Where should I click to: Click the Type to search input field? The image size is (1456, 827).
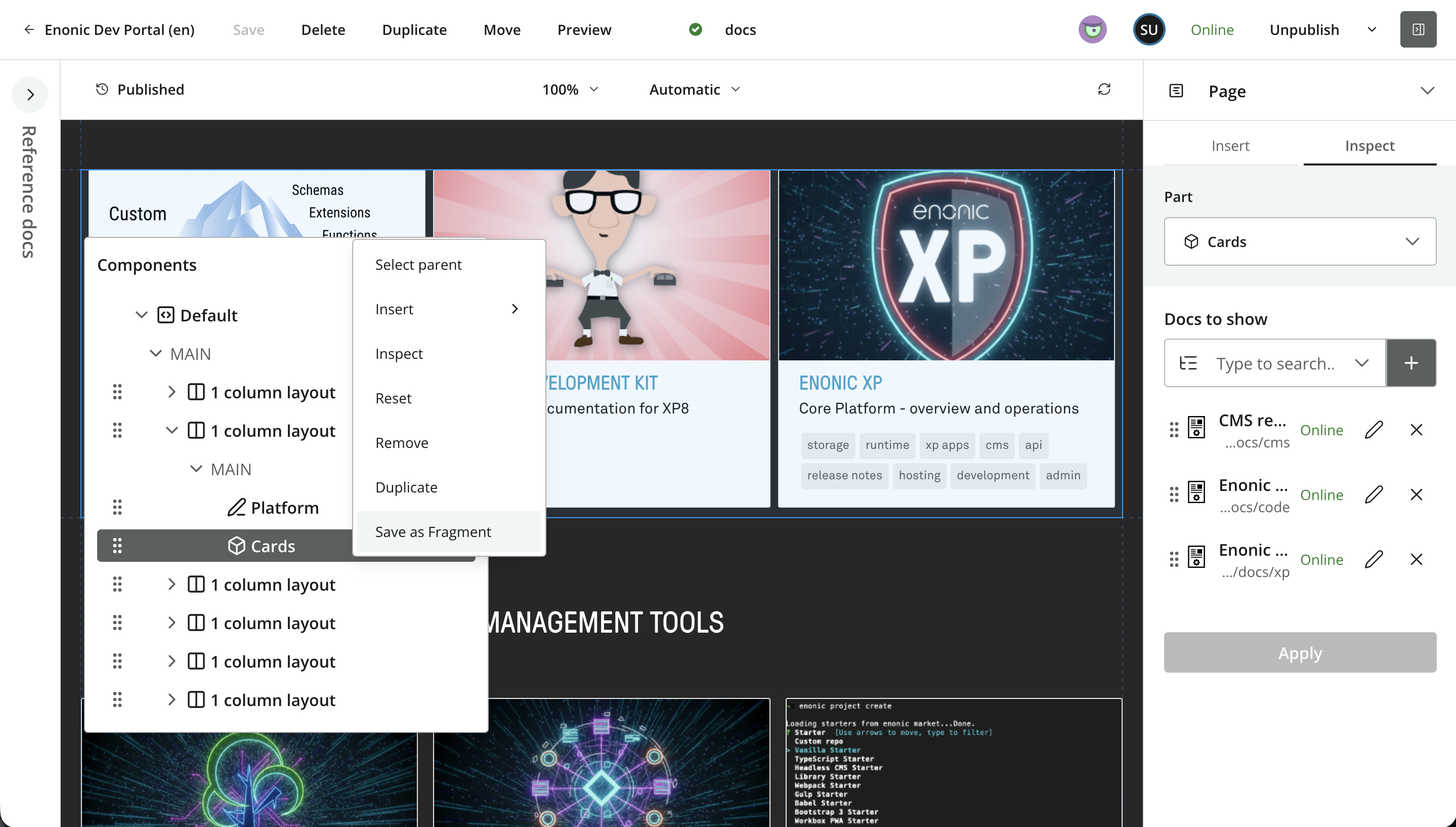(1275, 363)
